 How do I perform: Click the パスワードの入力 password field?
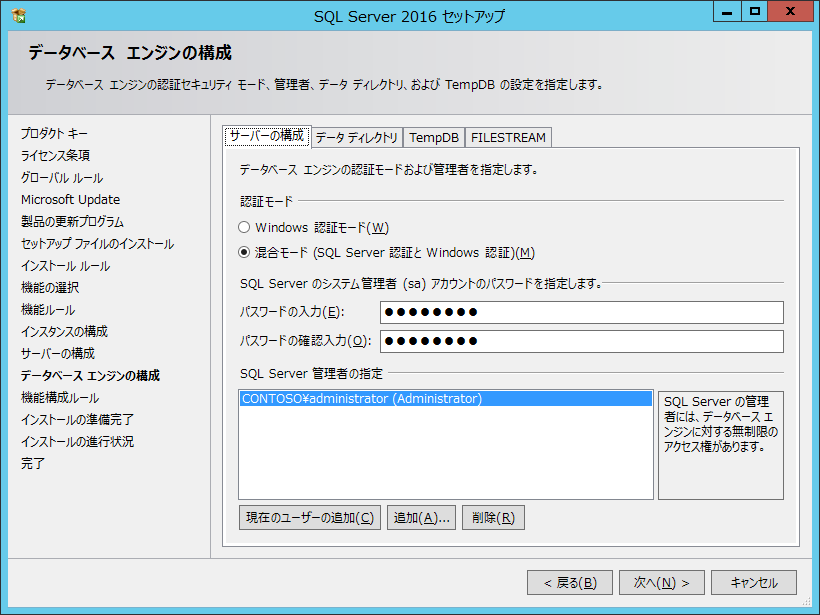click(580, 312)
